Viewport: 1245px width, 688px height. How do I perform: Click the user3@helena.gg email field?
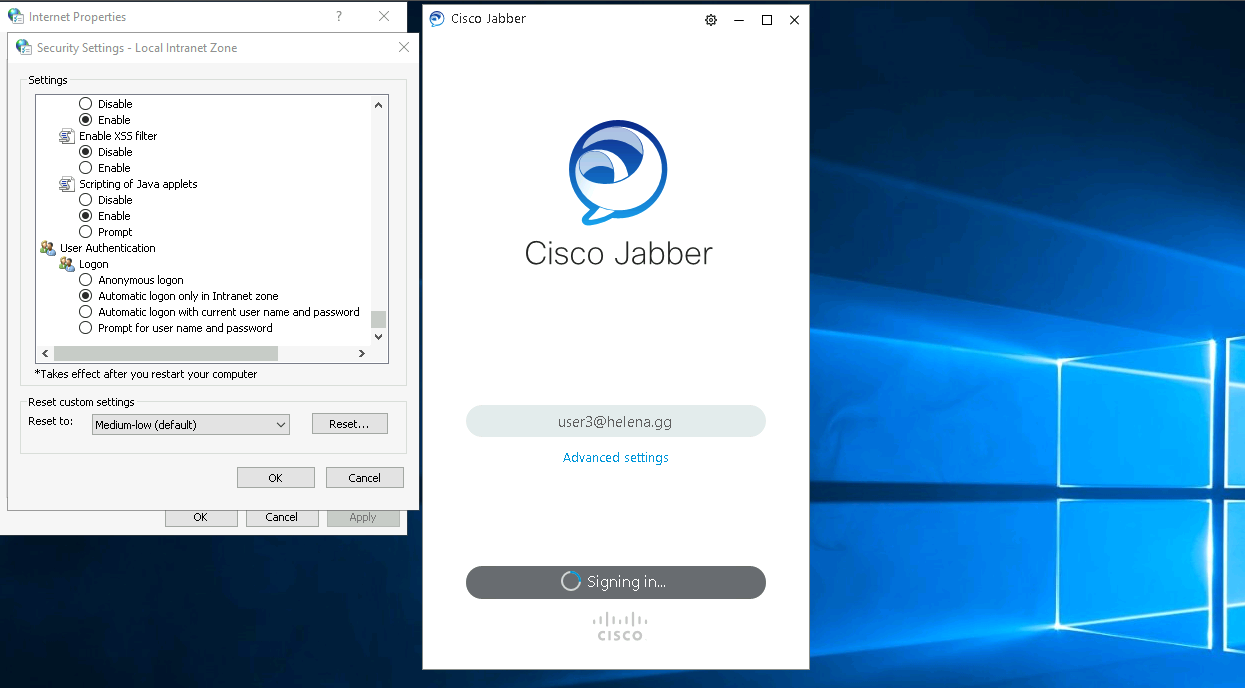615,422
